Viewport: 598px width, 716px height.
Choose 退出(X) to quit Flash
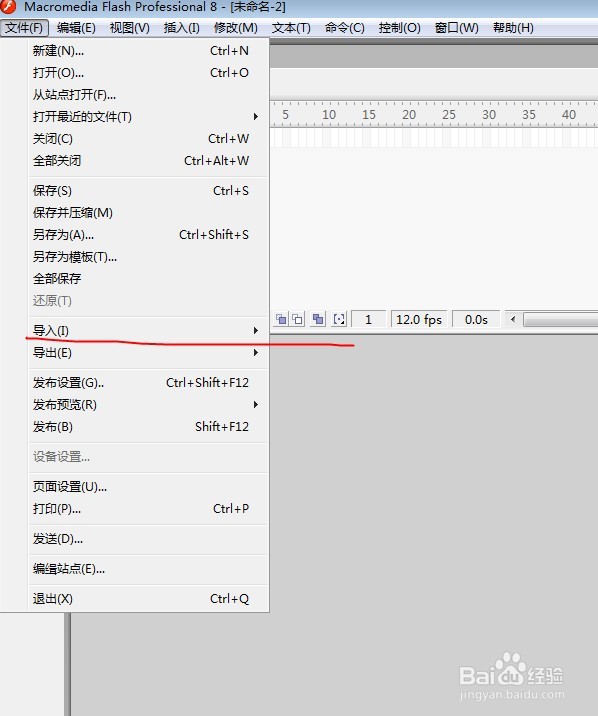click(148, 599)
